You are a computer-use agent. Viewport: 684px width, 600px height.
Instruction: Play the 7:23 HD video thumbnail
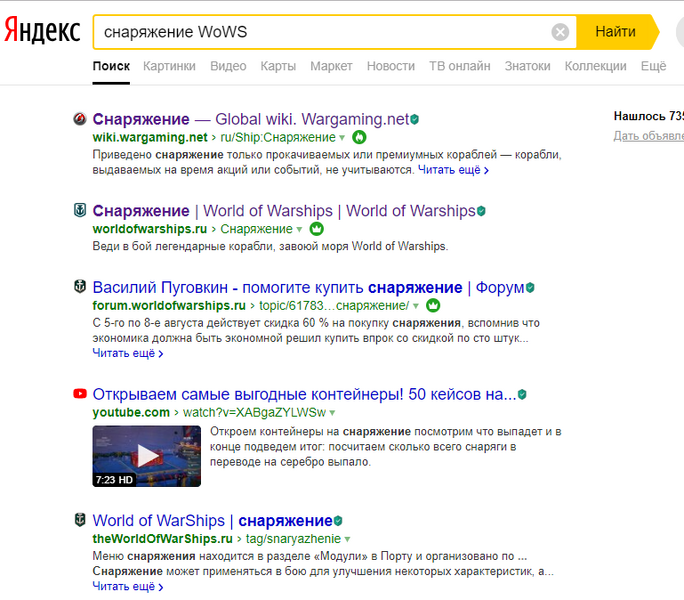coord(147,456)
